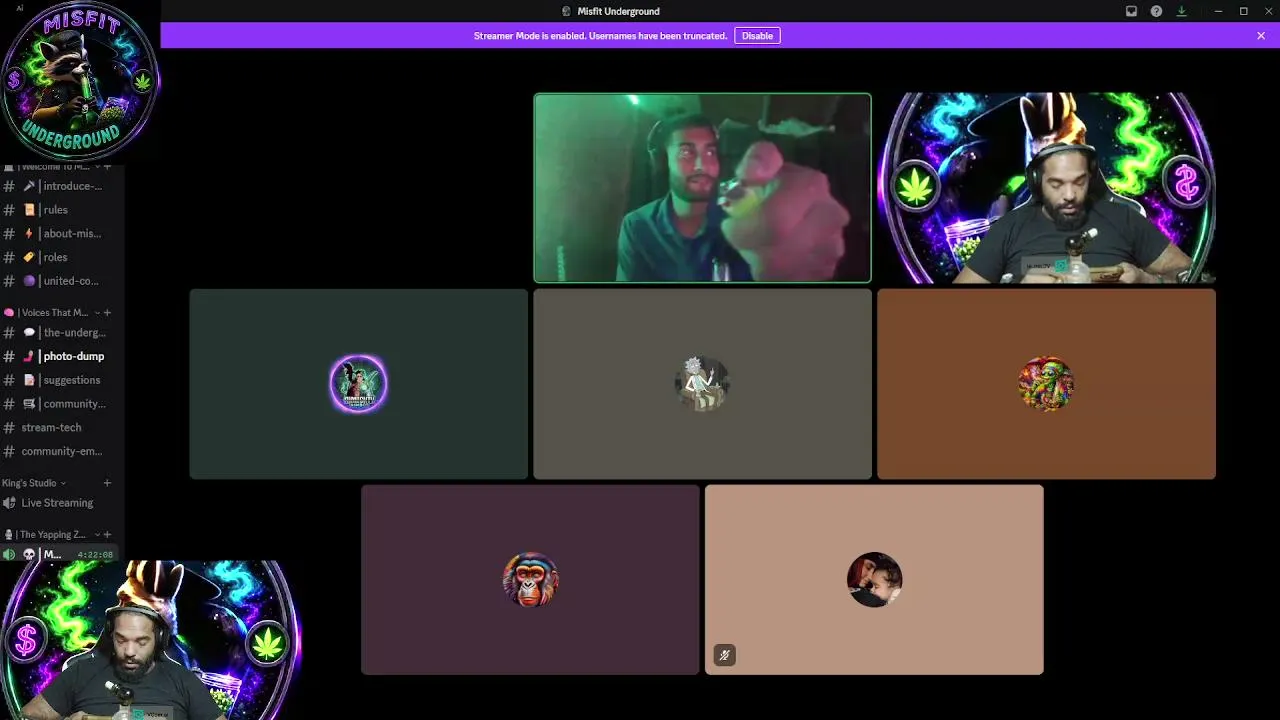Select the brown tile with colorful frog avatar

click(x=1046, y=384)
